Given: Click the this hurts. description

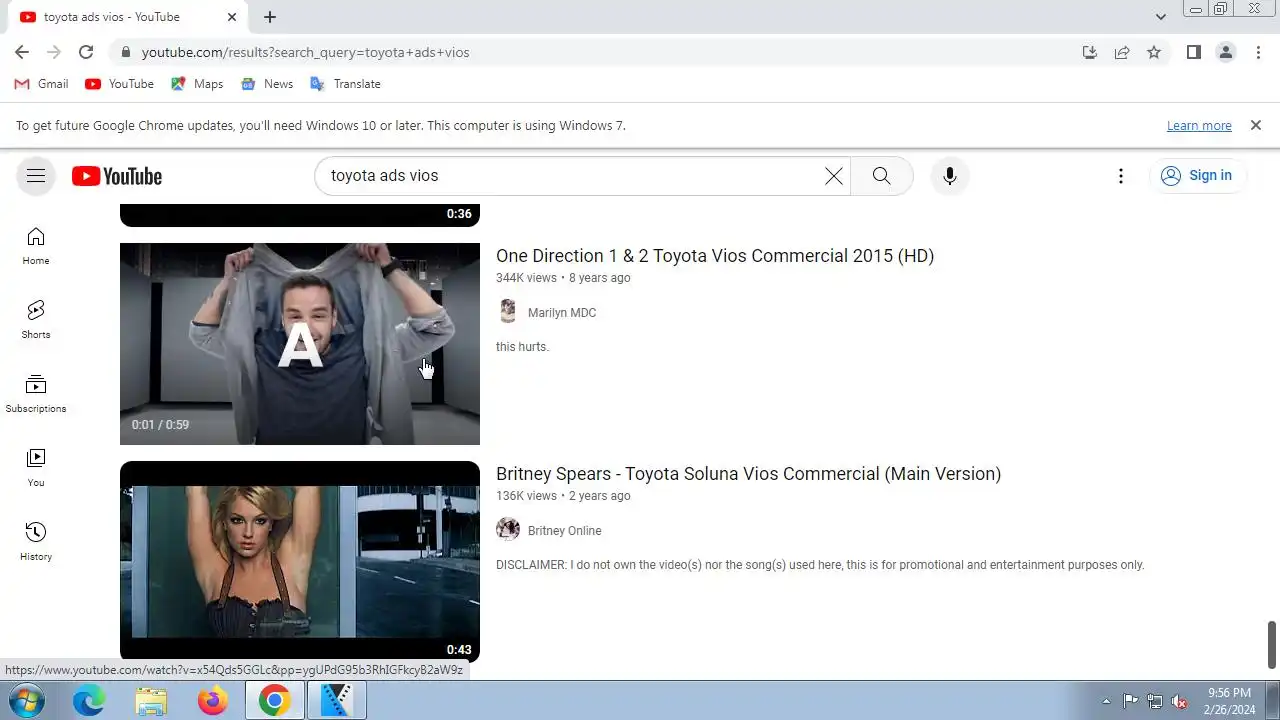Looking at the screenshot, I should click(522, 347).
